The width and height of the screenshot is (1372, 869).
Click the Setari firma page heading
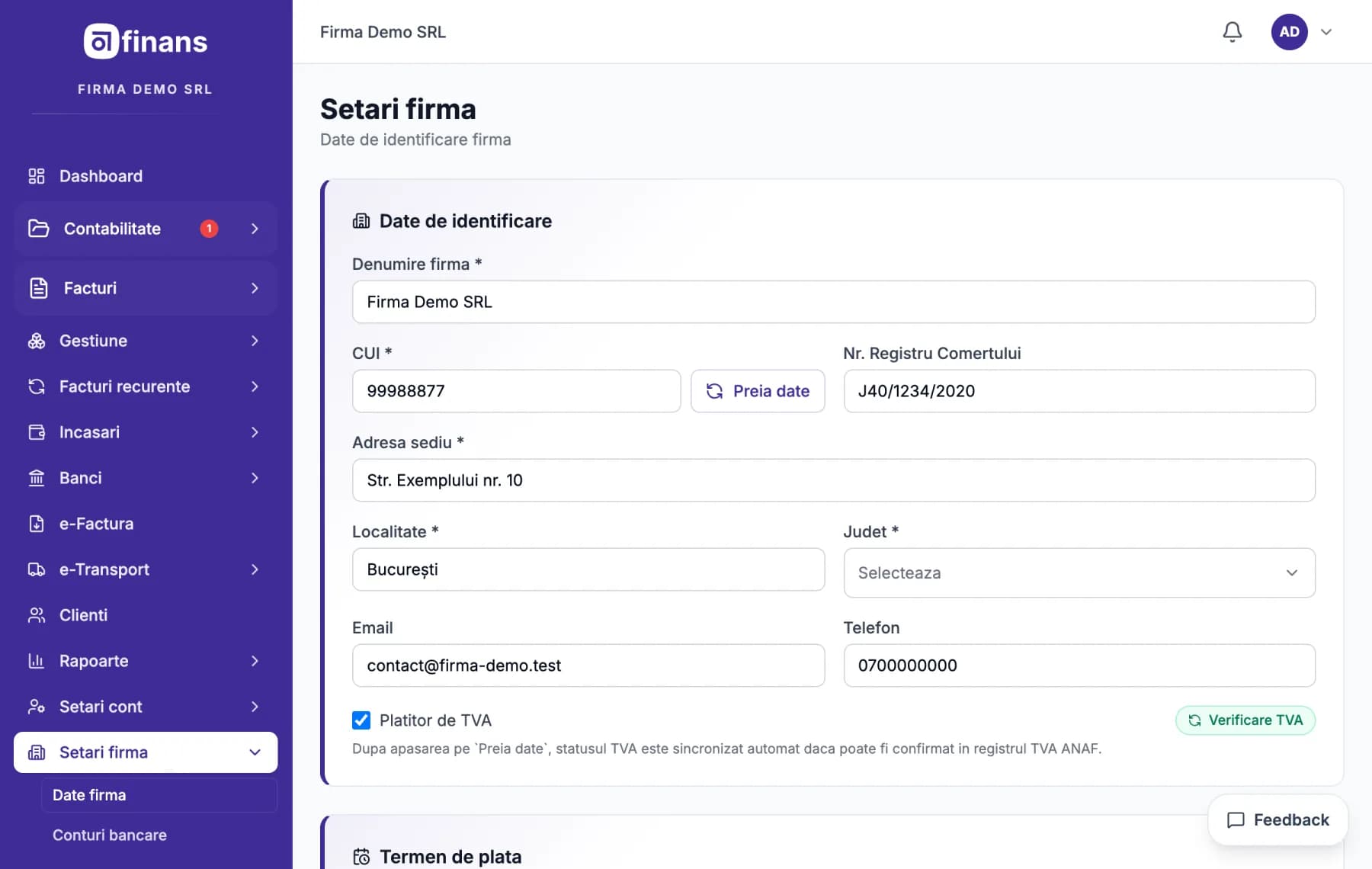398,109
